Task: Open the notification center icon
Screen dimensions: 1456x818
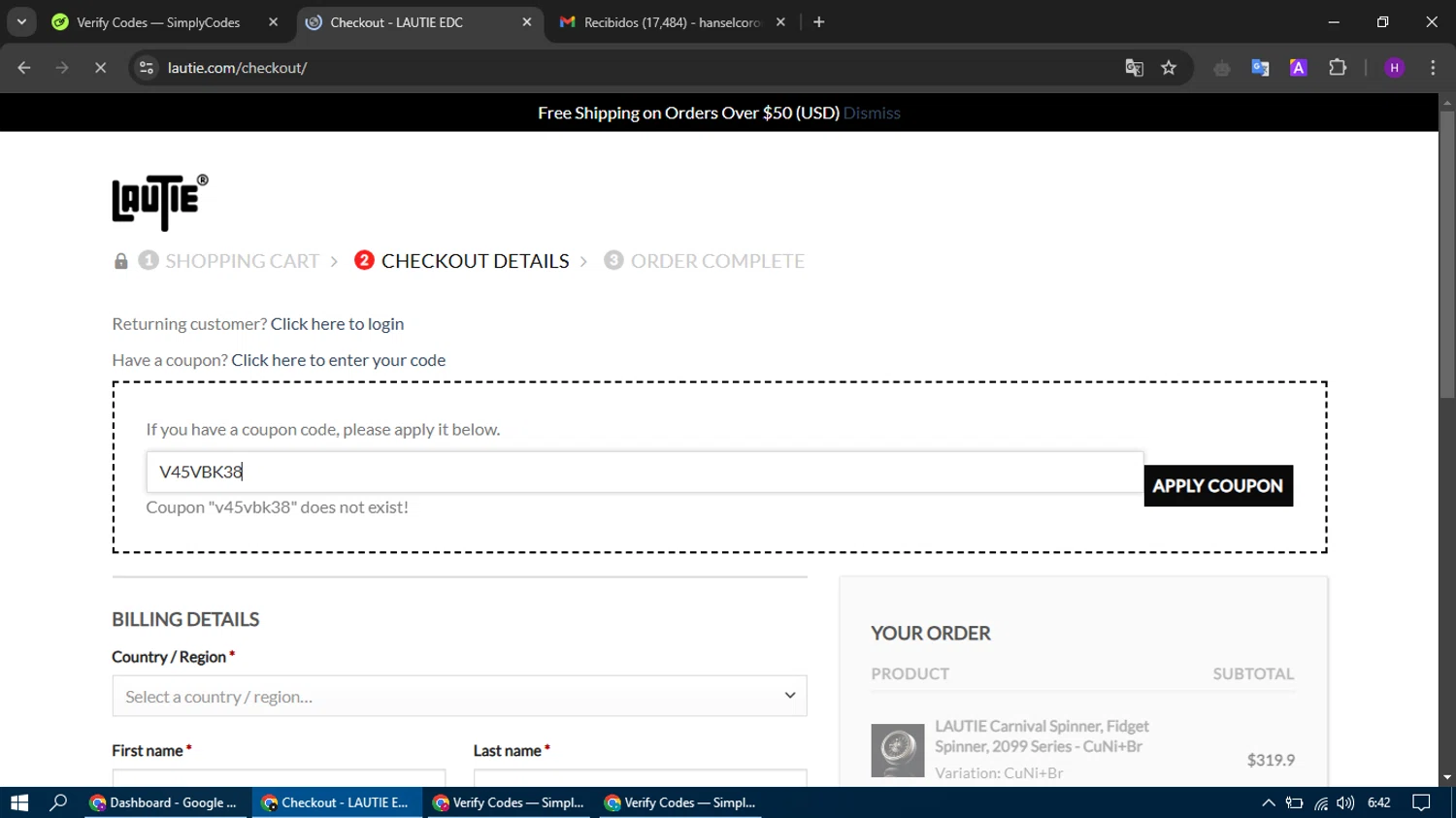Action: pos(1421,802)
